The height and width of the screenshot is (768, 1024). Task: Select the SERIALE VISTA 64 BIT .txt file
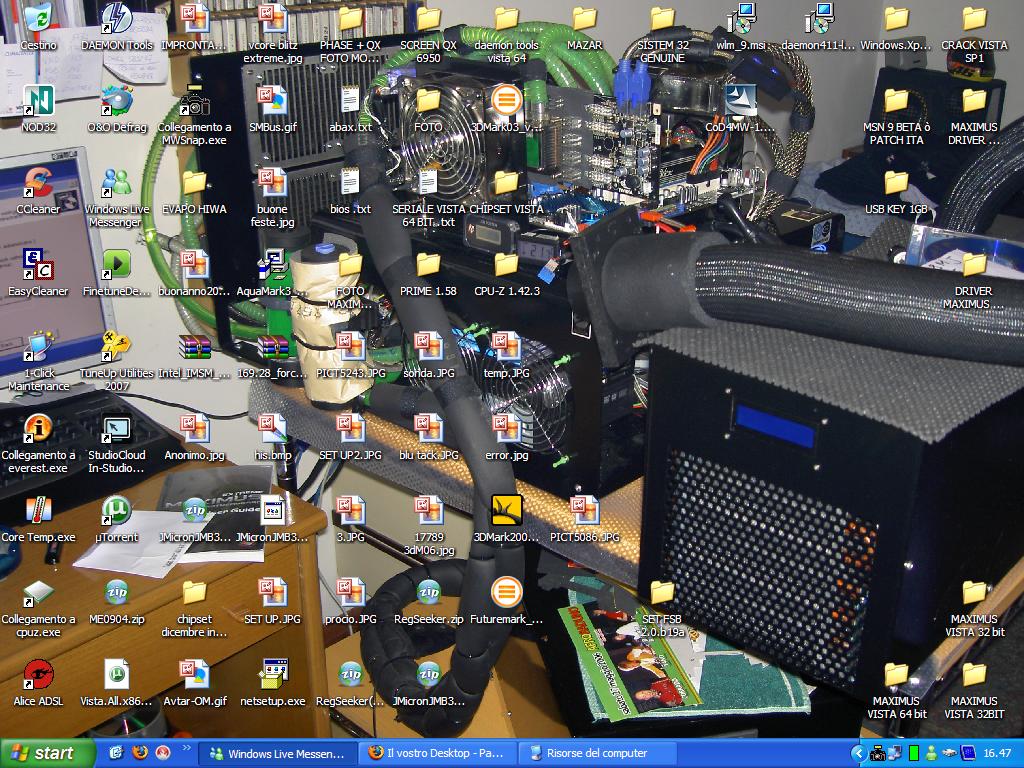428,182
